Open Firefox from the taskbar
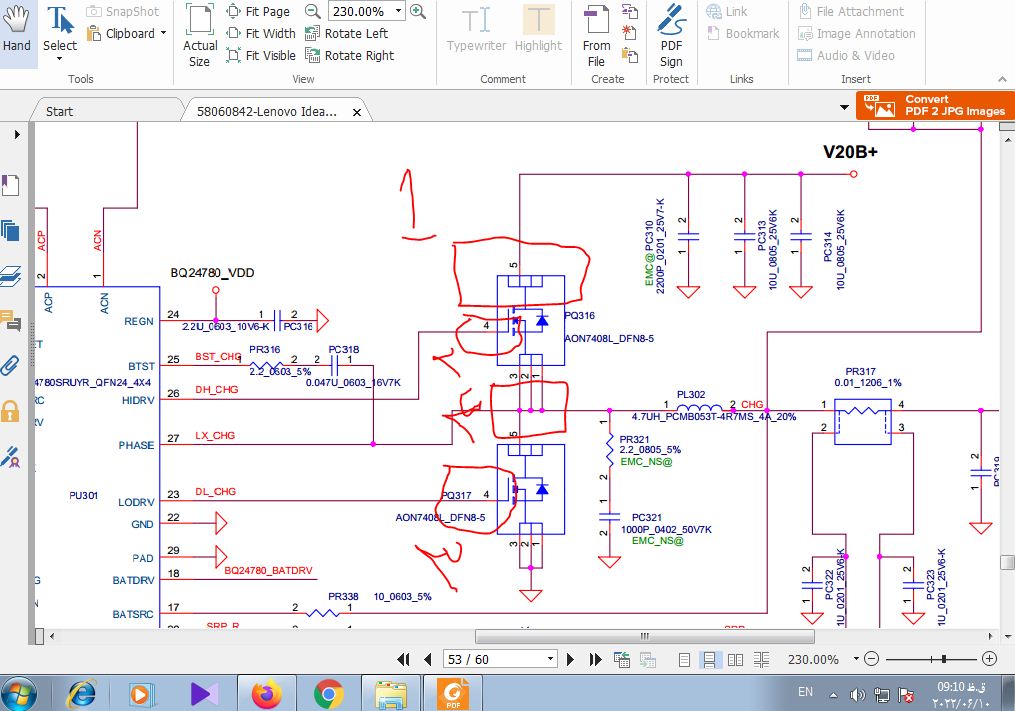The width and height of the screenshot is (1015, 711). (266, 694)
